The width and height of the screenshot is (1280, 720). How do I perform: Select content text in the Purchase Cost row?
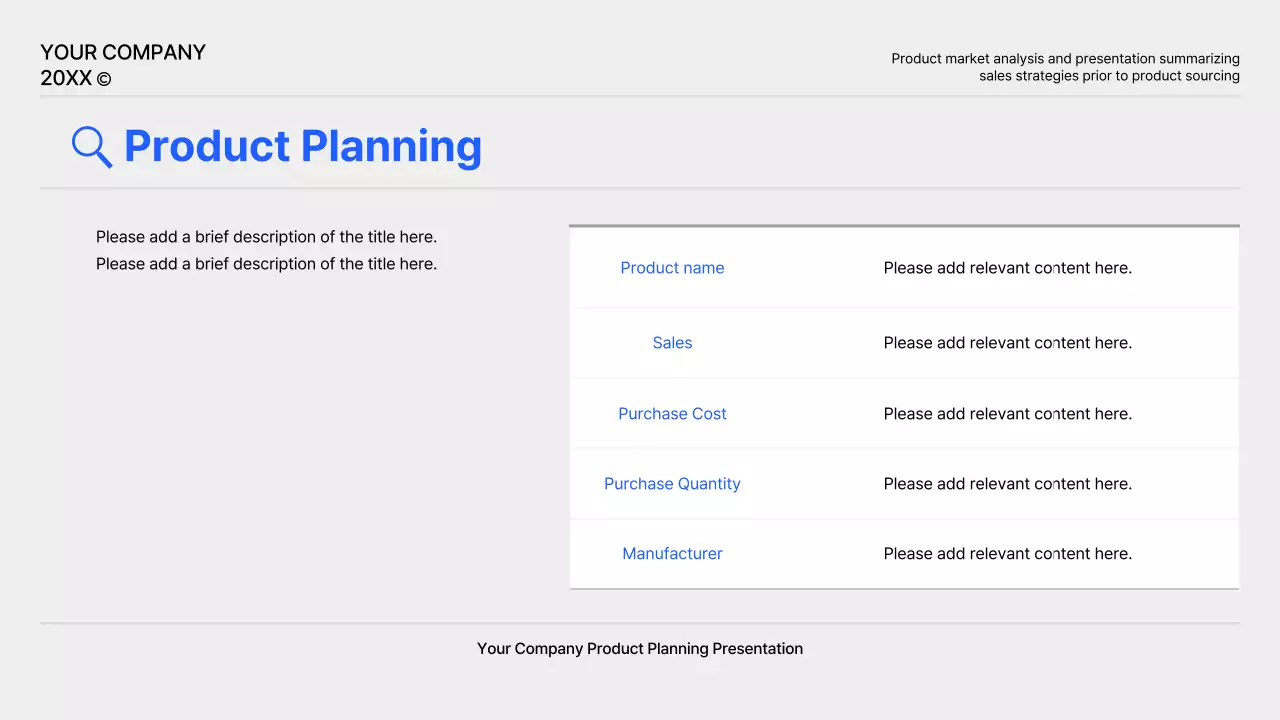pos(1007,413)
